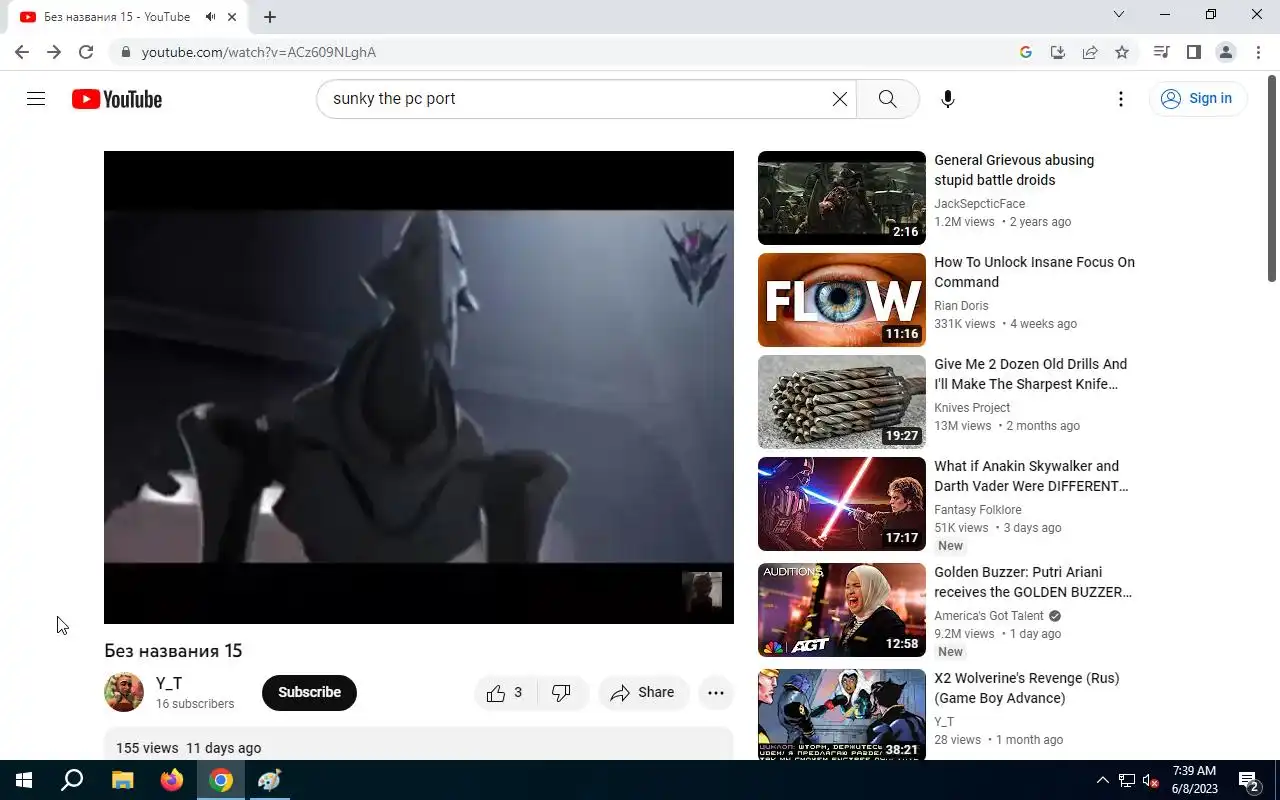The width and height of the screenshot is (1280, 800).
Task: Visit JackSepcticFace channel name
Action: pos(979,204)
